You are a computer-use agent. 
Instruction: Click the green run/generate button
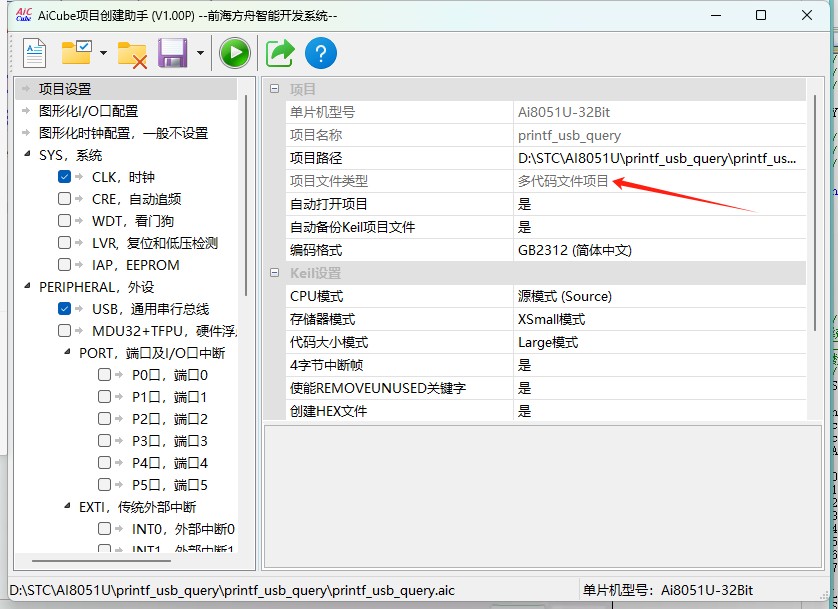click(235, 53)
